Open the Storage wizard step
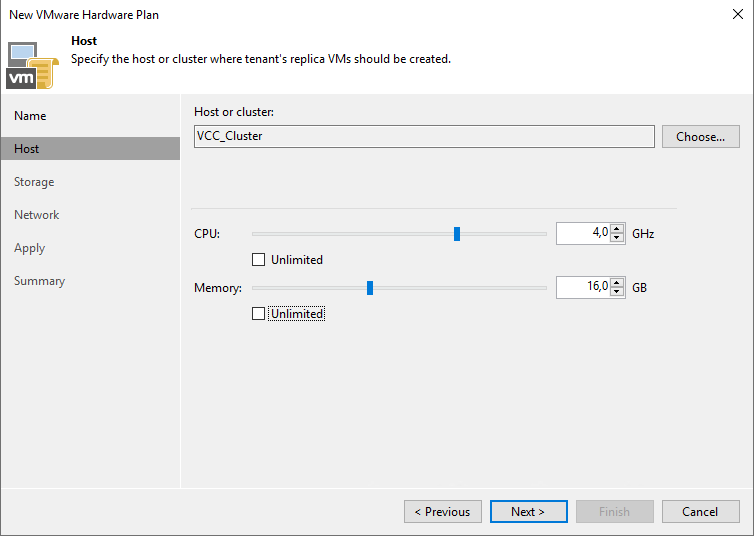Image resolution: width=754 pixels, height=536 pixels. coord(34,182)
